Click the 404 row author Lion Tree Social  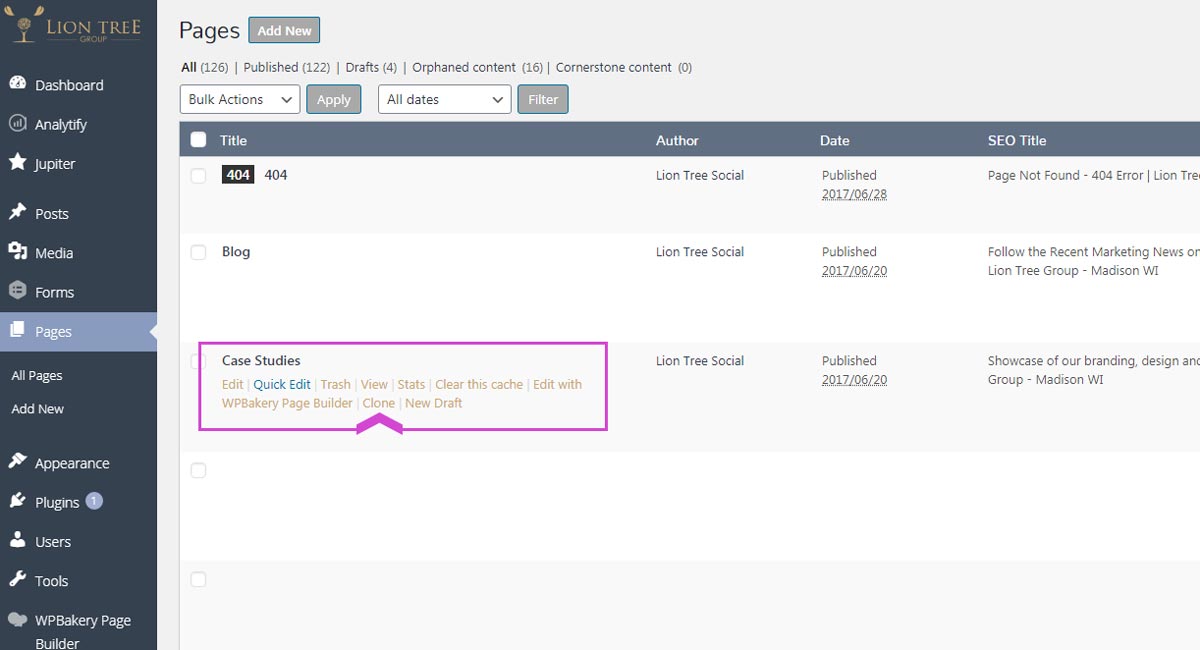700,175
